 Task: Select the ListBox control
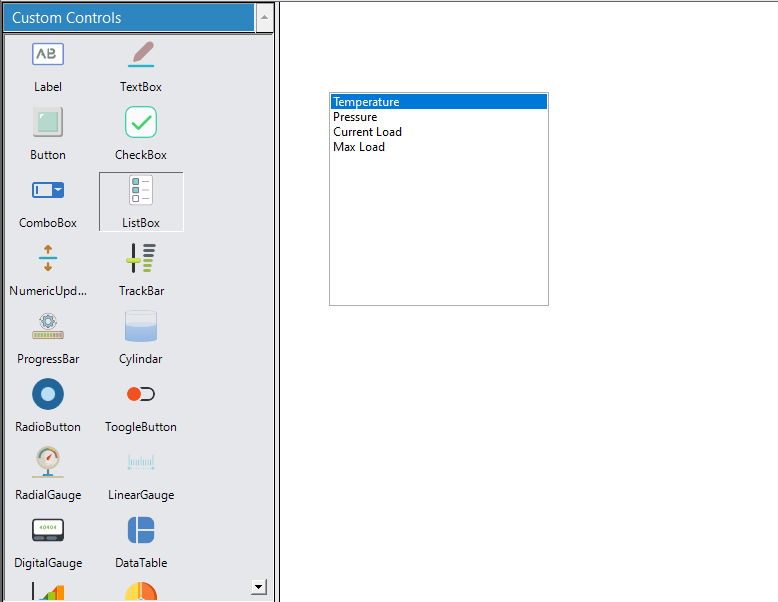(141, 202)
